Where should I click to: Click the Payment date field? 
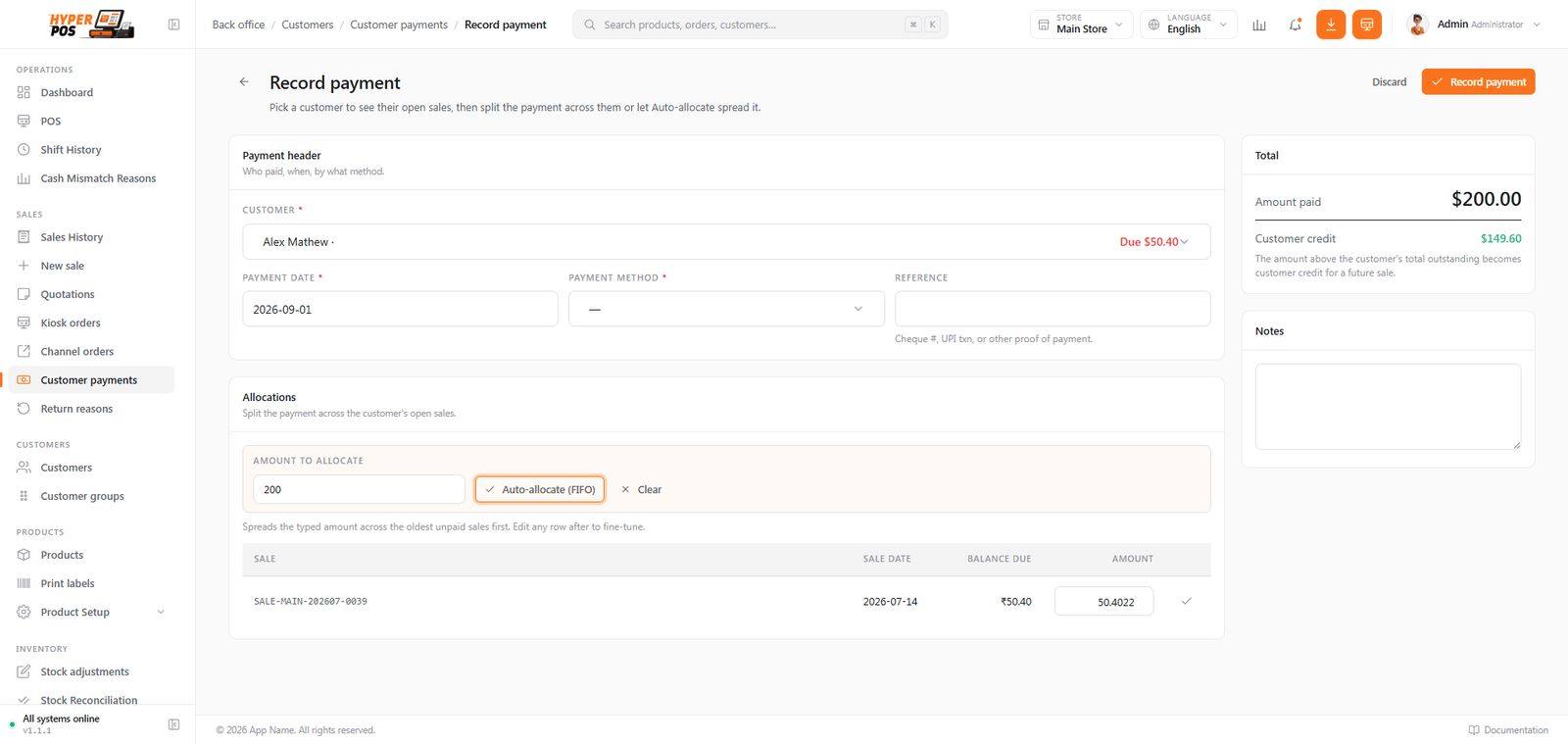(x=400, y=309)
